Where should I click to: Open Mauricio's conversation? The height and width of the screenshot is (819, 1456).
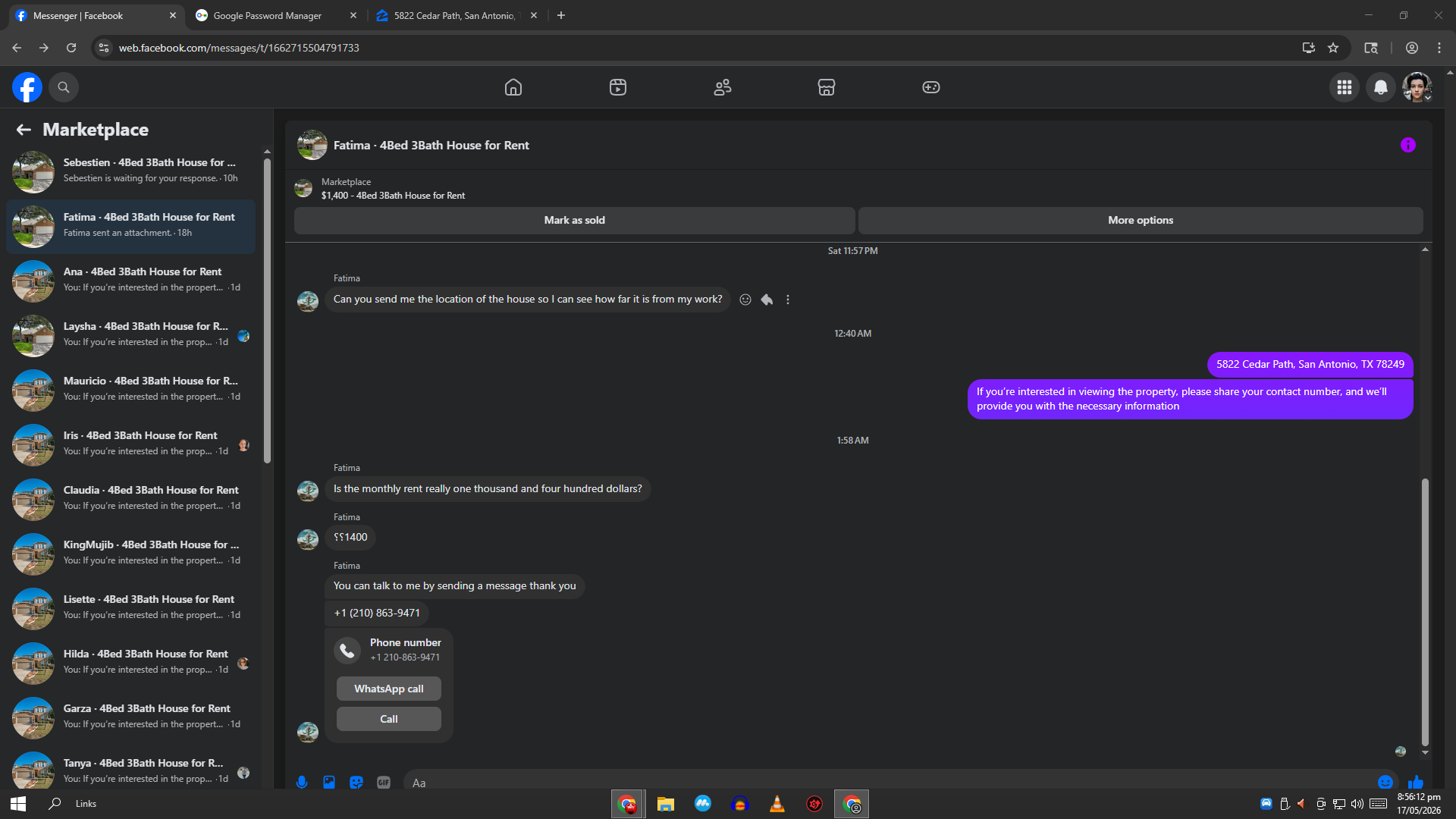(x=130, y=390)
